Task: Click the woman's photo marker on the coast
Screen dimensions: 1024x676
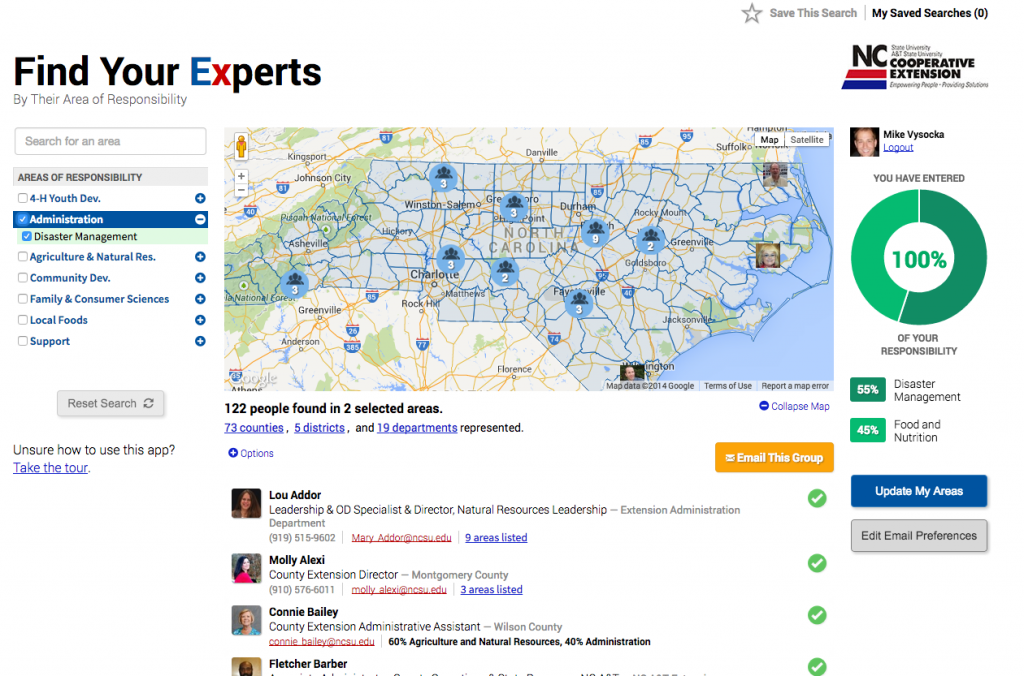Action: (x=768, y=255)
